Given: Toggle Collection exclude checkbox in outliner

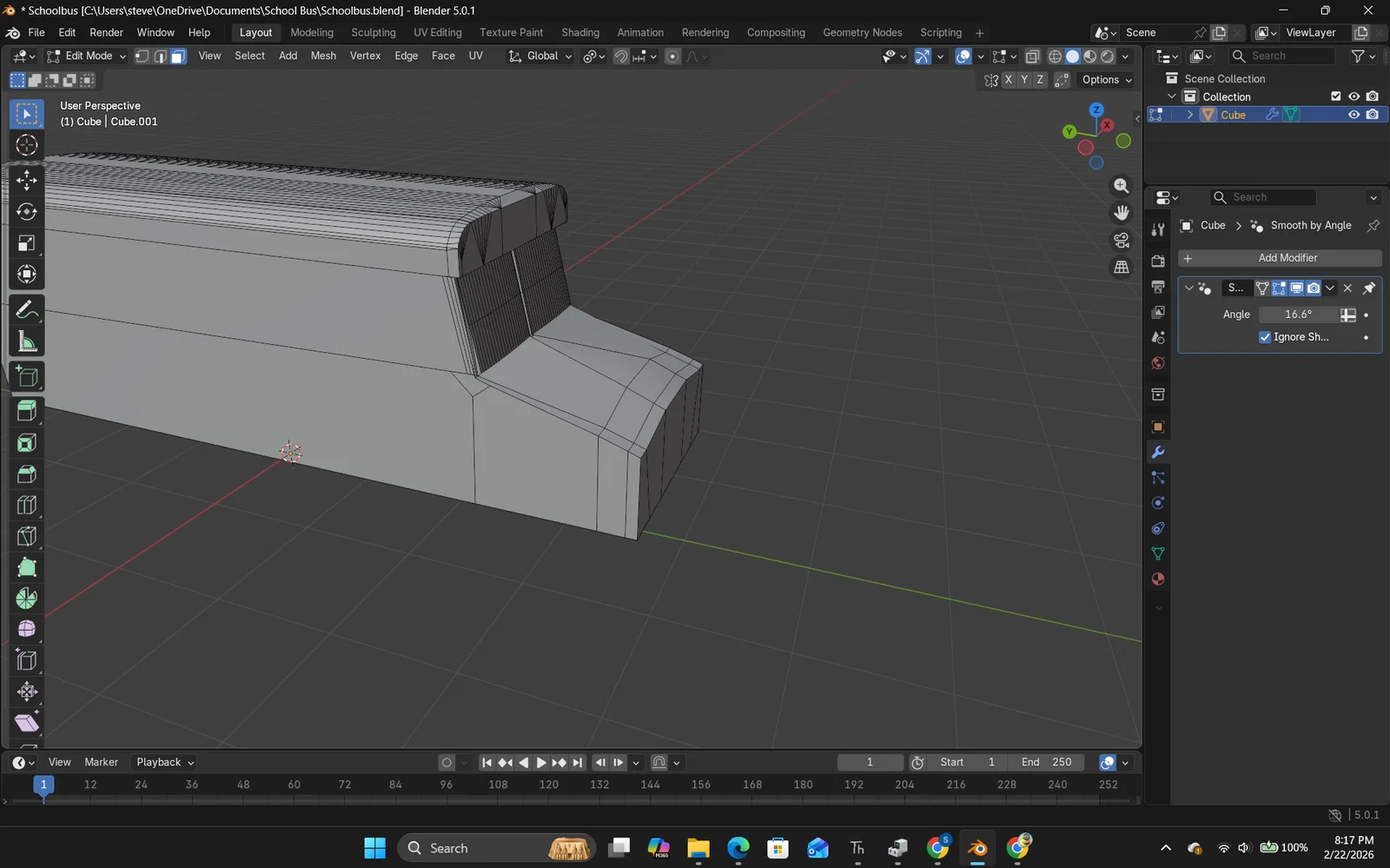Looking at the screenshot, I should [1336, 96].
